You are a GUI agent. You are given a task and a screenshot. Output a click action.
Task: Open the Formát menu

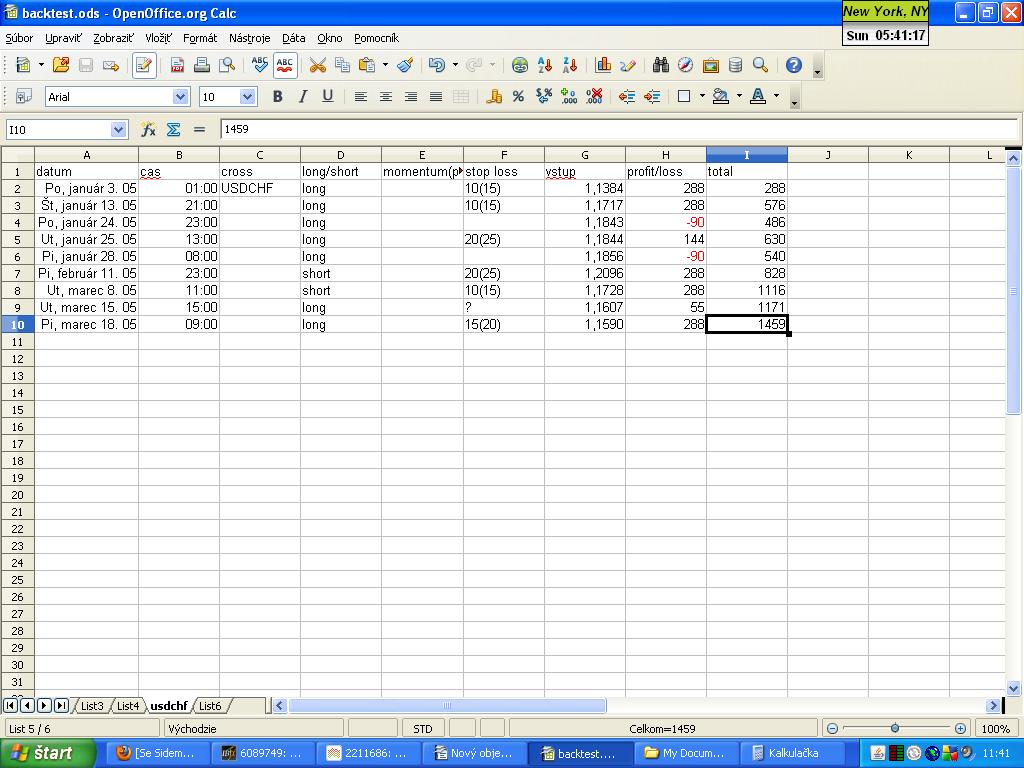pyautogui.click(x=200, y=38)
